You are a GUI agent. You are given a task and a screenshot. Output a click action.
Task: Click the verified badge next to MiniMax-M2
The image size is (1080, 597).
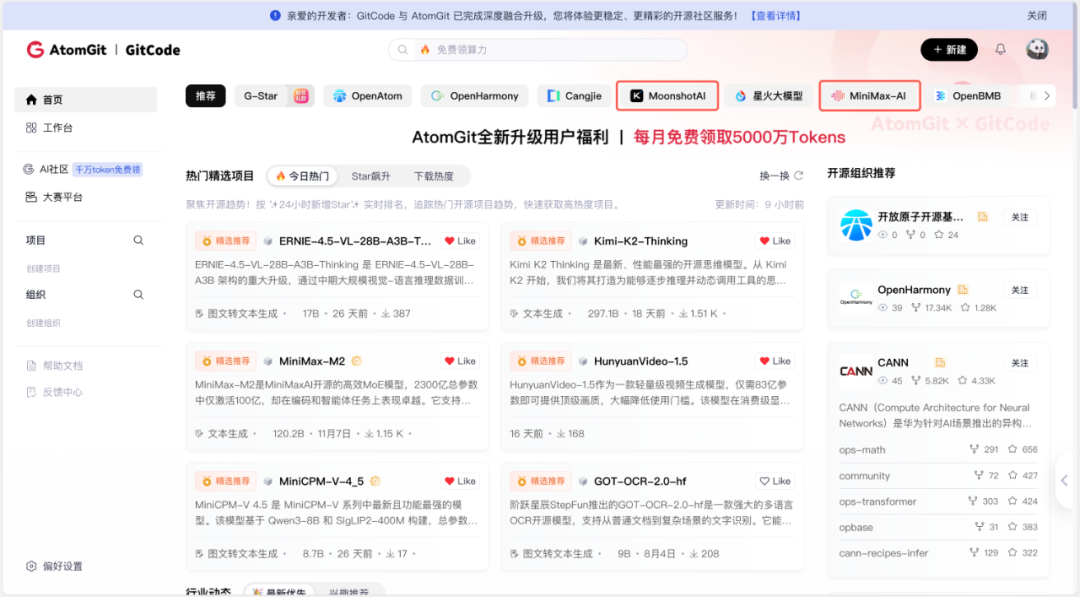tap(356, 361)
